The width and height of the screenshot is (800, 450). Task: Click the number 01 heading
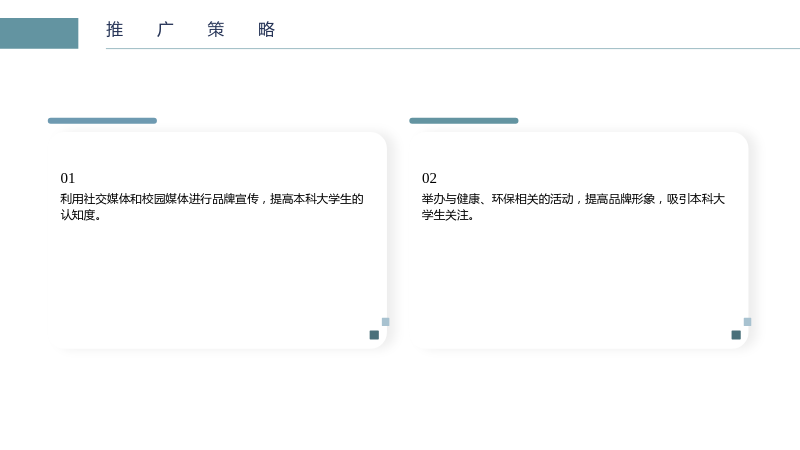68,178
